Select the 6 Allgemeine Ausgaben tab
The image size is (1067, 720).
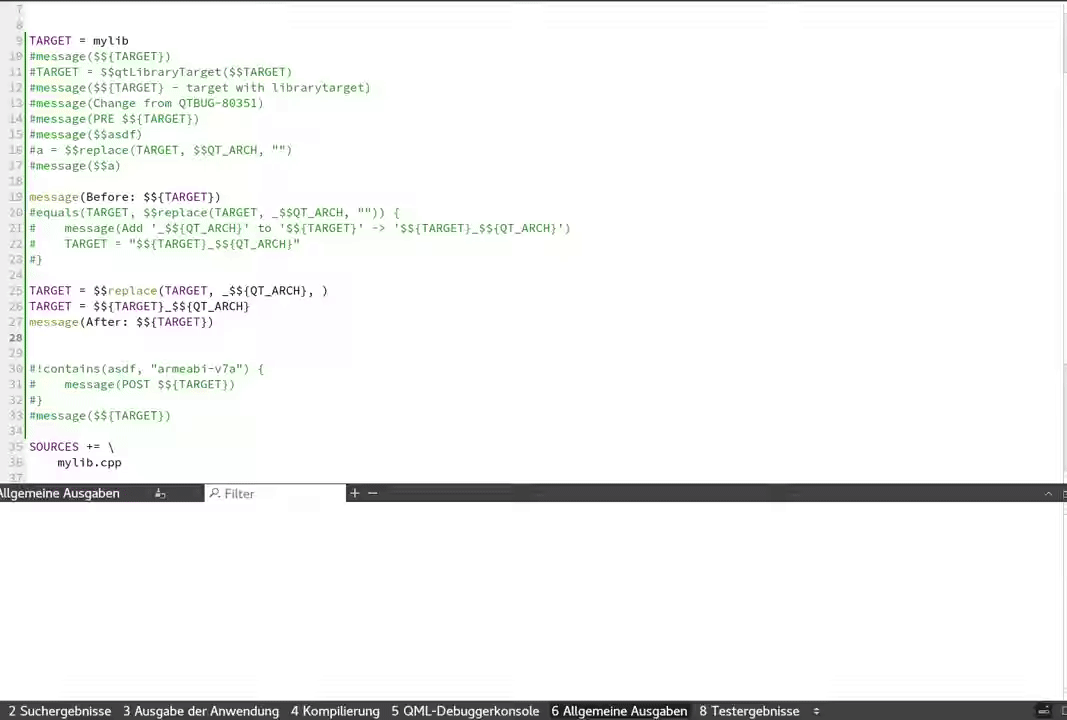pyautogui.click(x=619, y=711)
